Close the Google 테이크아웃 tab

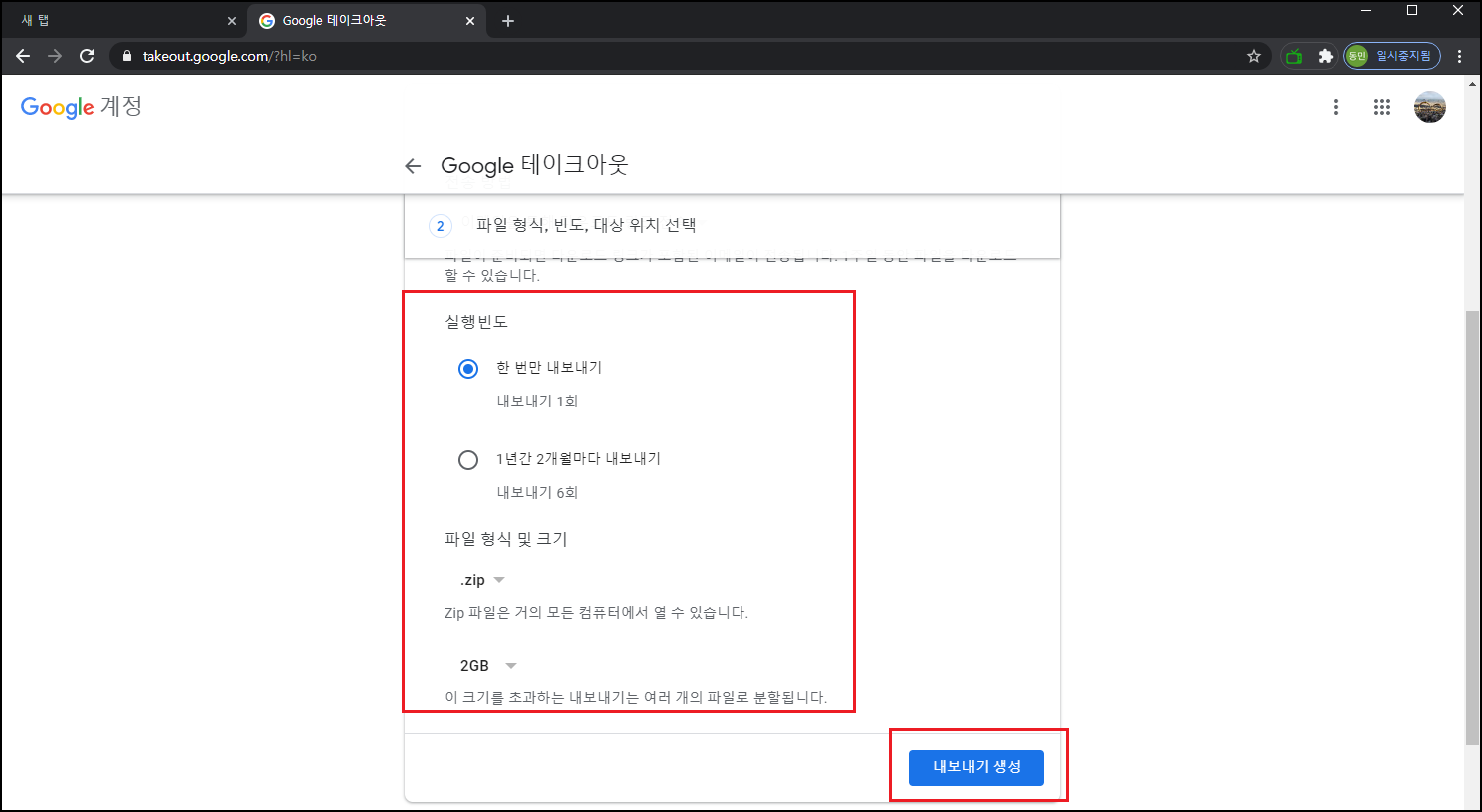coord(470,21)
